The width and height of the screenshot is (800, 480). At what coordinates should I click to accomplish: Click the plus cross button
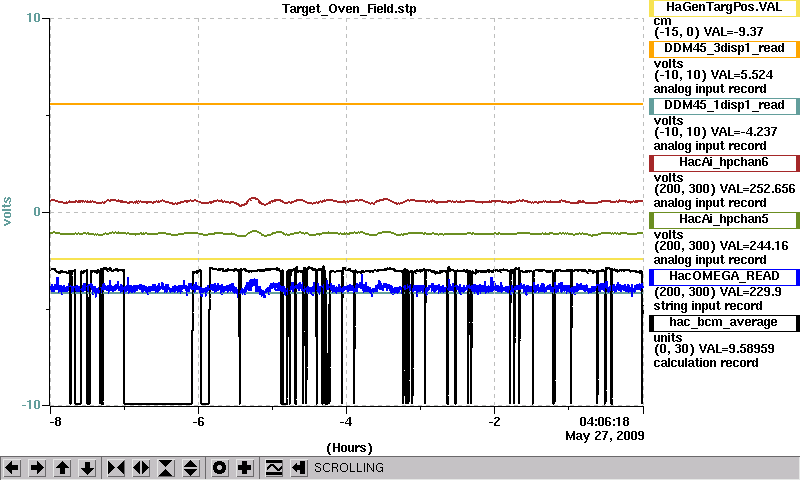[x=245, y=467]
